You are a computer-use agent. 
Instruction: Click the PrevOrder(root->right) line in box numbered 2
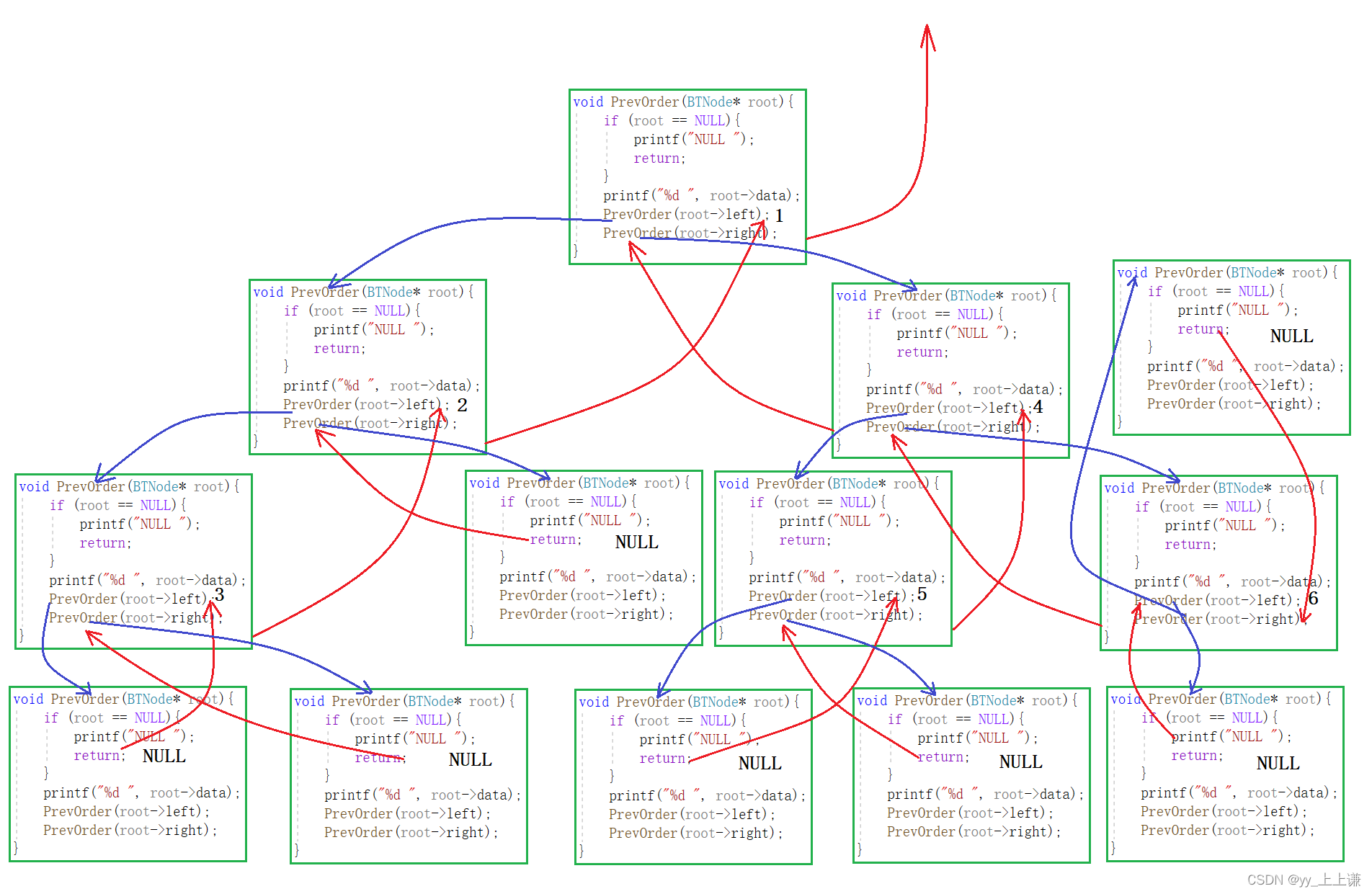point(370,424)
